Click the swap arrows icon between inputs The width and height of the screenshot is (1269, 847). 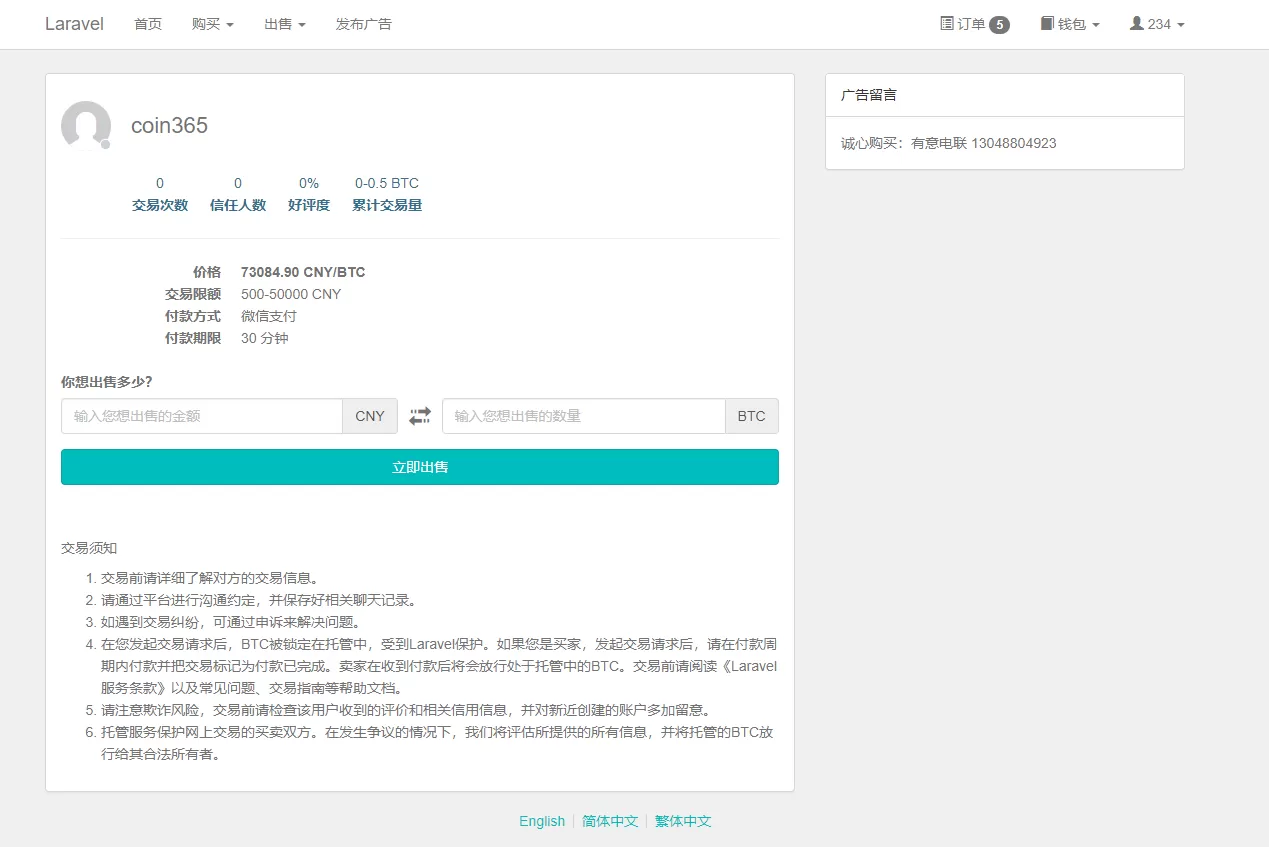tap(420, 416)
